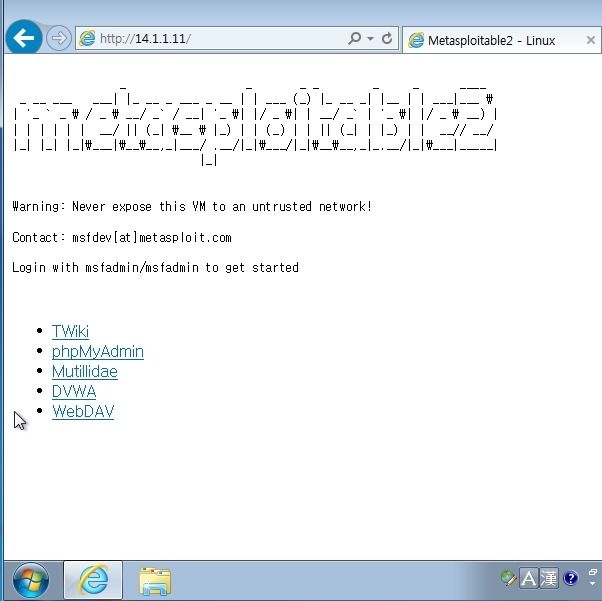Click the Internet Explorer page icon in address bar
Image resolution: width=602 pixels, height=601 pixels.
coord(87,38)
